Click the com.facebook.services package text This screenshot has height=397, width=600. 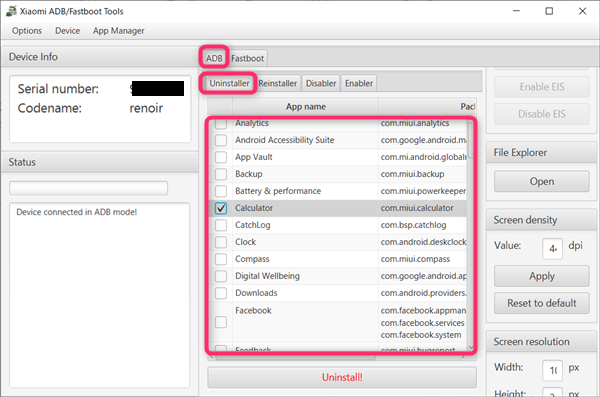pyautogui.click(x=422, y=323)
